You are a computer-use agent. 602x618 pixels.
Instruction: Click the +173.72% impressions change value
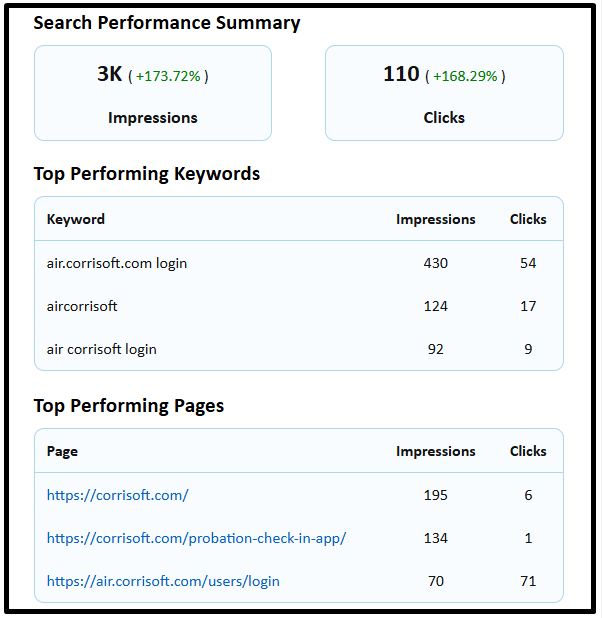point(168,76)
